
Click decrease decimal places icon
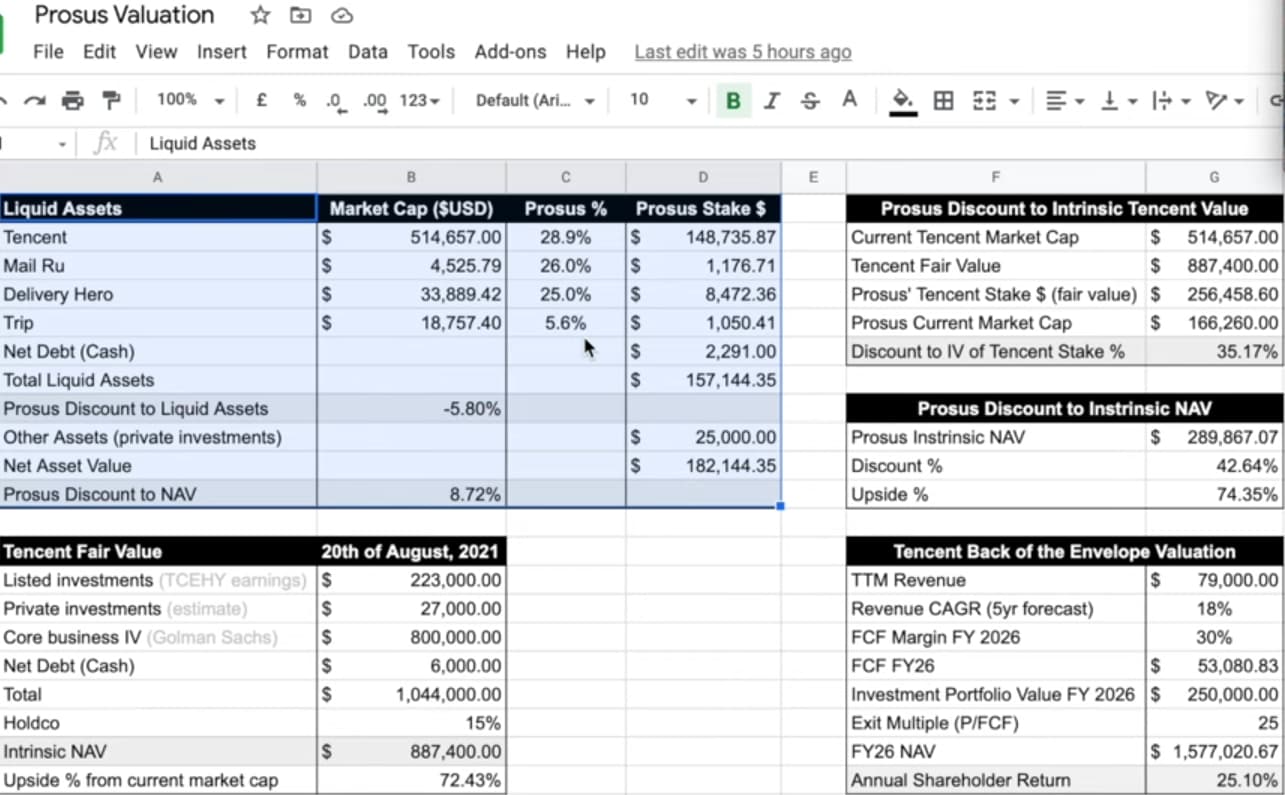(x=335, y=100)
